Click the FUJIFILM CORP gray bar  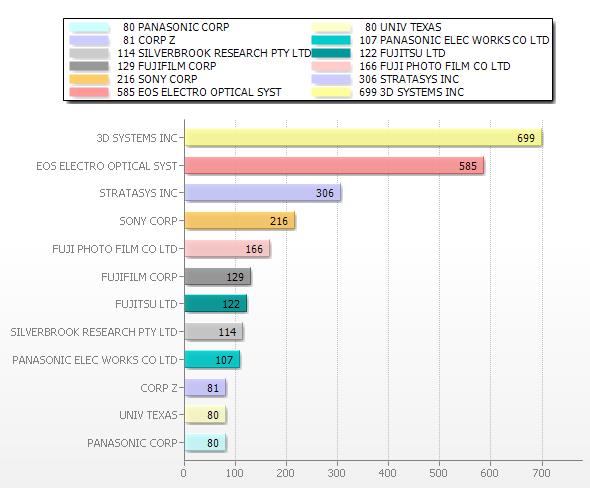pyautogui.click(x=218, y=277)
